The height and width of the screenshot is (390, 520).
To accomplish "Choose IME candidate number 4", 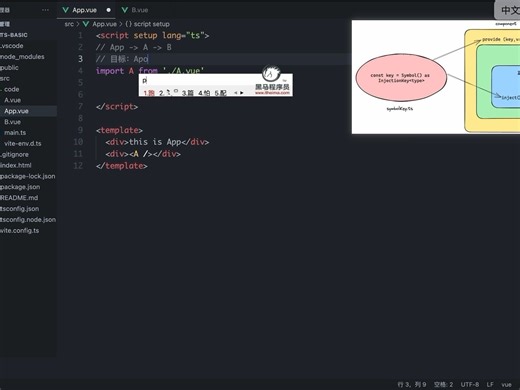I will pyautogui.click(x=204, y=93).
